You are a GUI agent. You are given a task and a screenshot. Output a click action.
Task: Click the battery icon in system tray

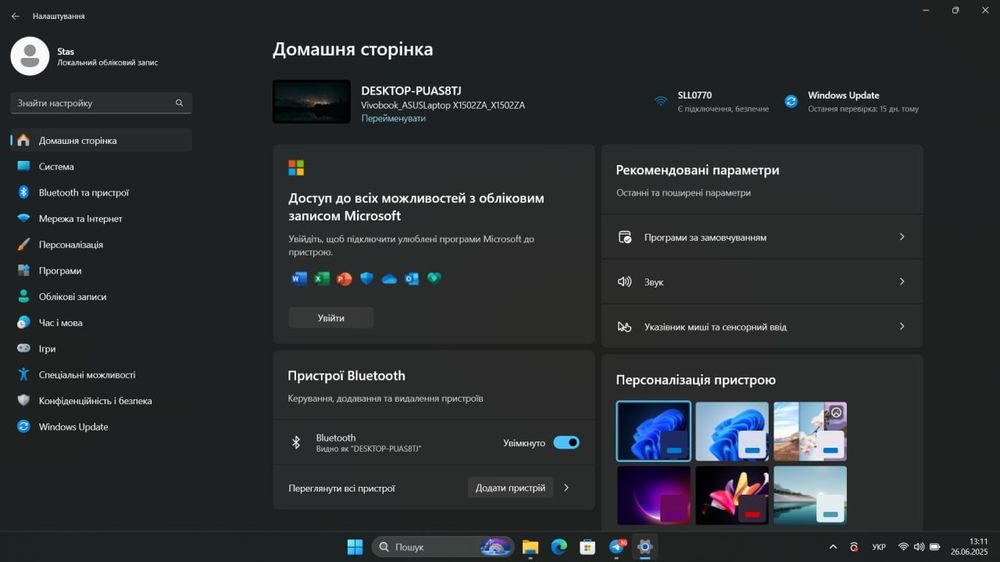934,547
